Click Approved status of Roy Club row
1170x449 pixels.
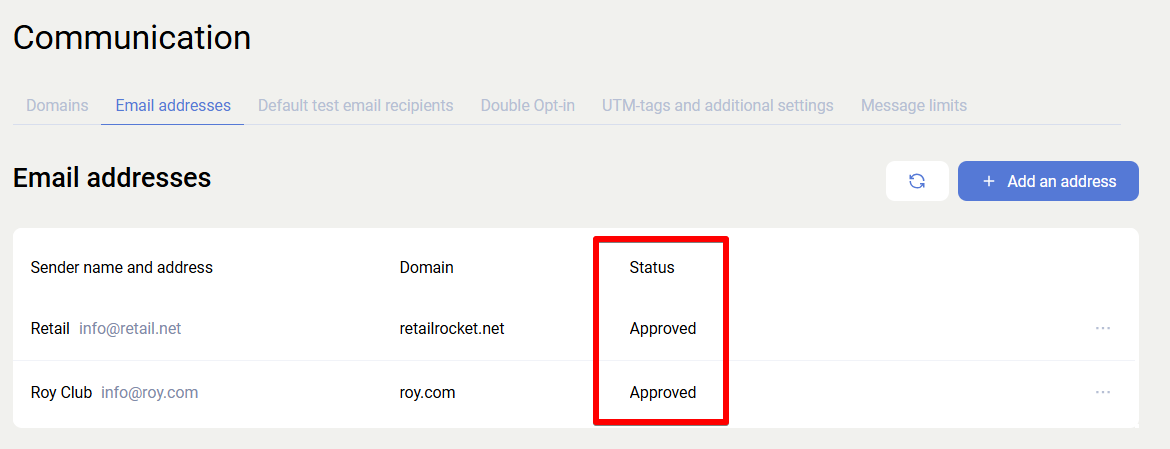[x=663, y=392]
